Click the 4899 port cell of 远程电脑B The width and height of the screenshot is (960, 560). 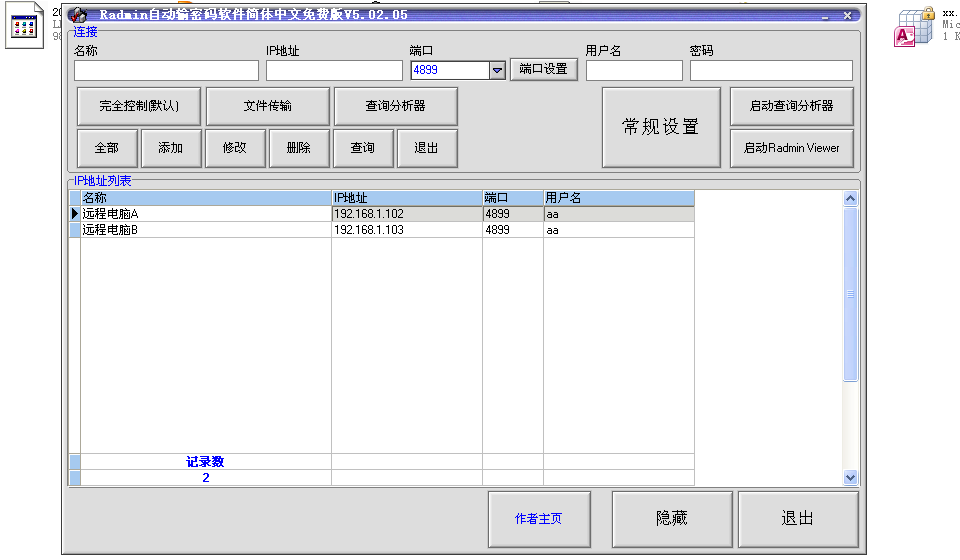513,230
